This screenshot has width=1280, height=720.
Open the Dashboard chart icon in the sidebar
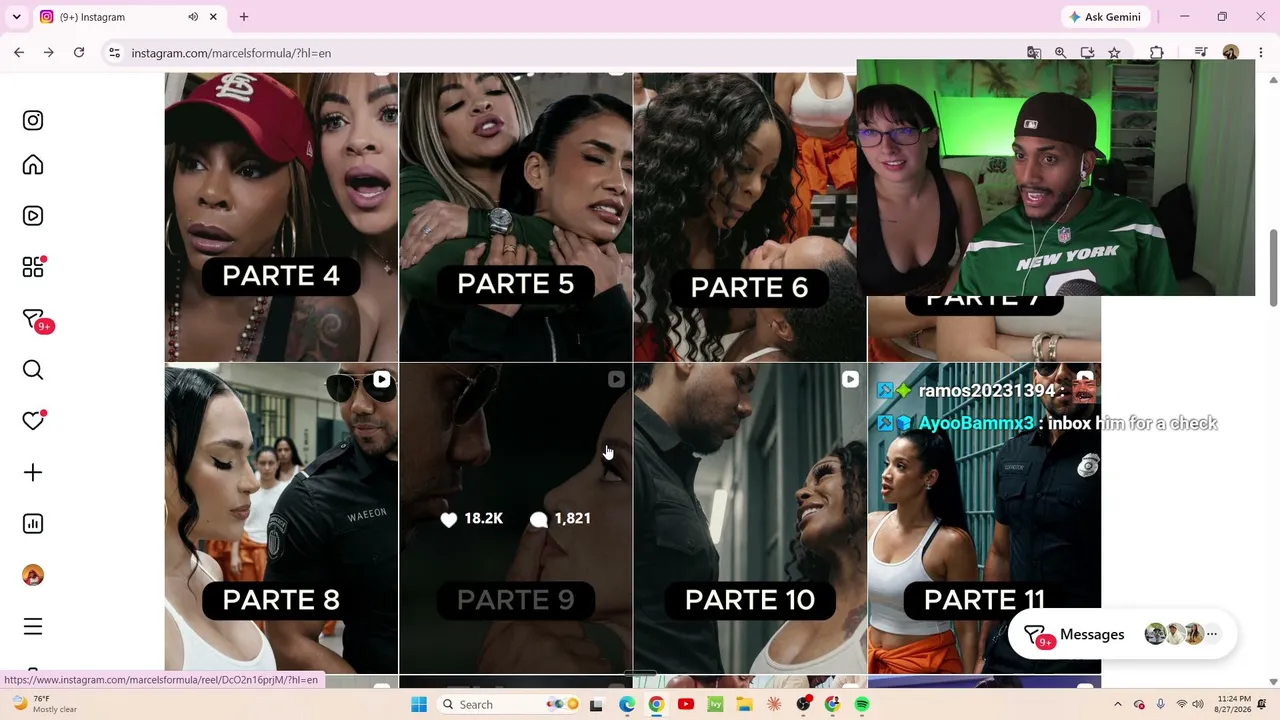[33, 524]
